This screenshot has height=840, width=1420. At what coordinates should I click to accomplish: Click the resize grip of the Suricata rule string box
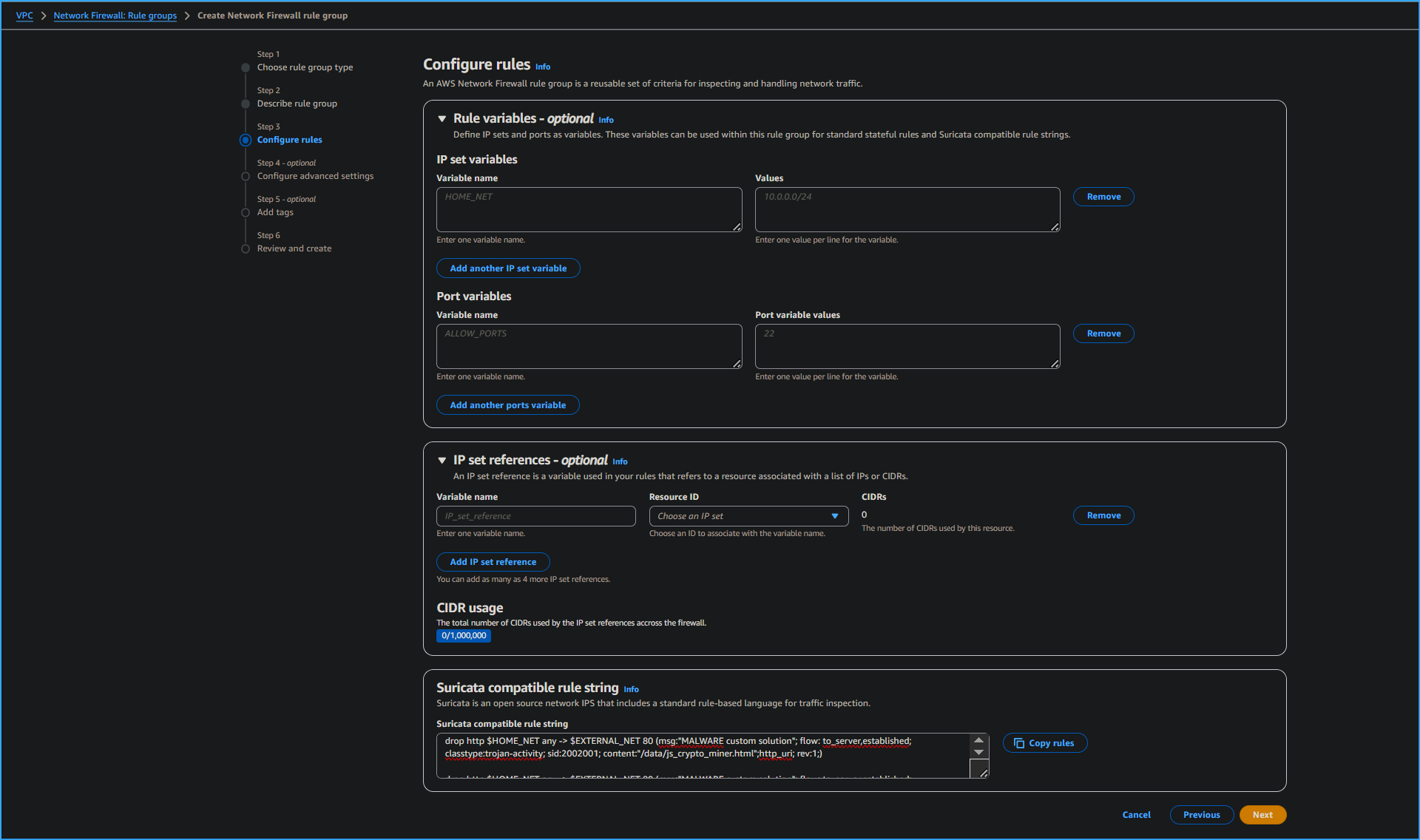point(982,771)
